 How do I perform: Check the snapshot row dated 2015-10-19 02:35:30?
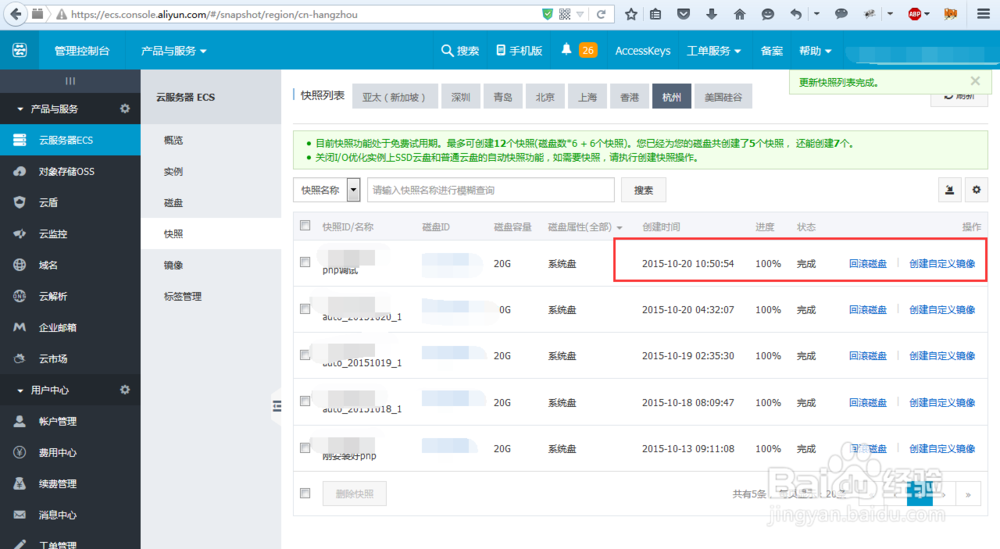click(305, 355)
